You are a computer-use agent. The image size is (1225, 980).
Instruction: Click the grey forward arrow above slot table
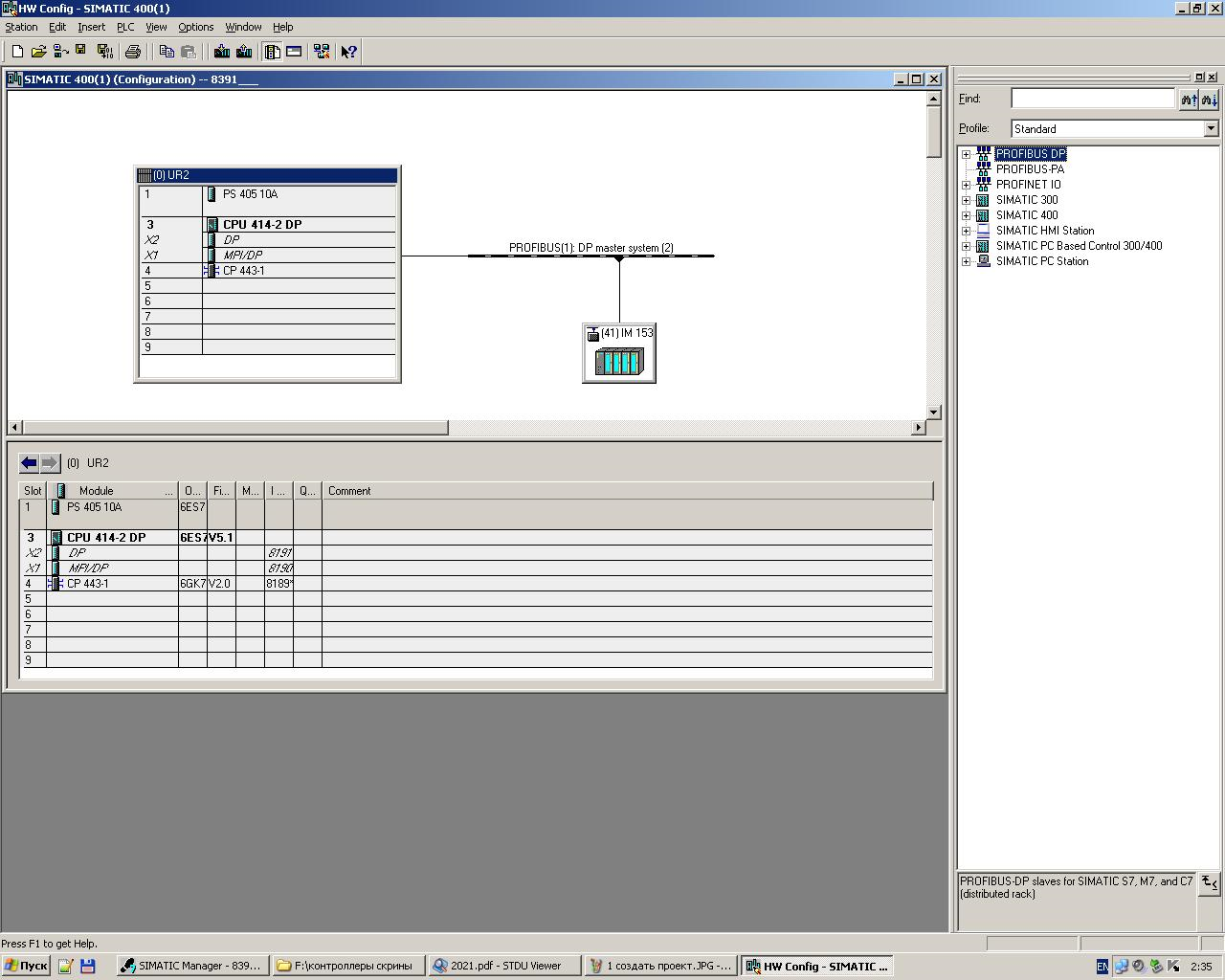pyautogui.click(x=50, y=463)
